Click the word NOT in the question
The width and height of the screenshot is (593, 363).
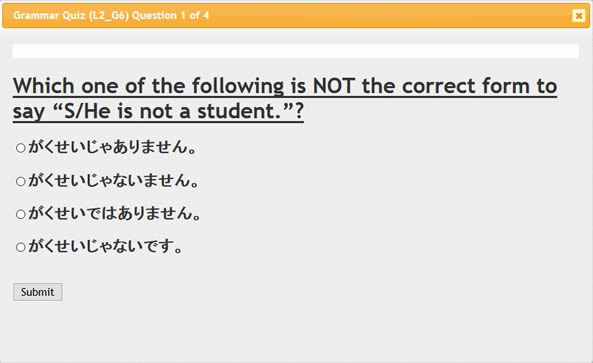[334, 86]
